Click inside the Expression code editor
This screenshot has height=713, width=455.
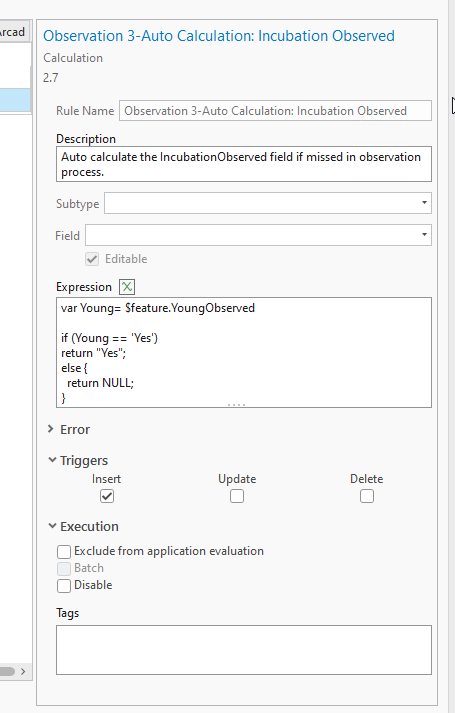point(244,352)
